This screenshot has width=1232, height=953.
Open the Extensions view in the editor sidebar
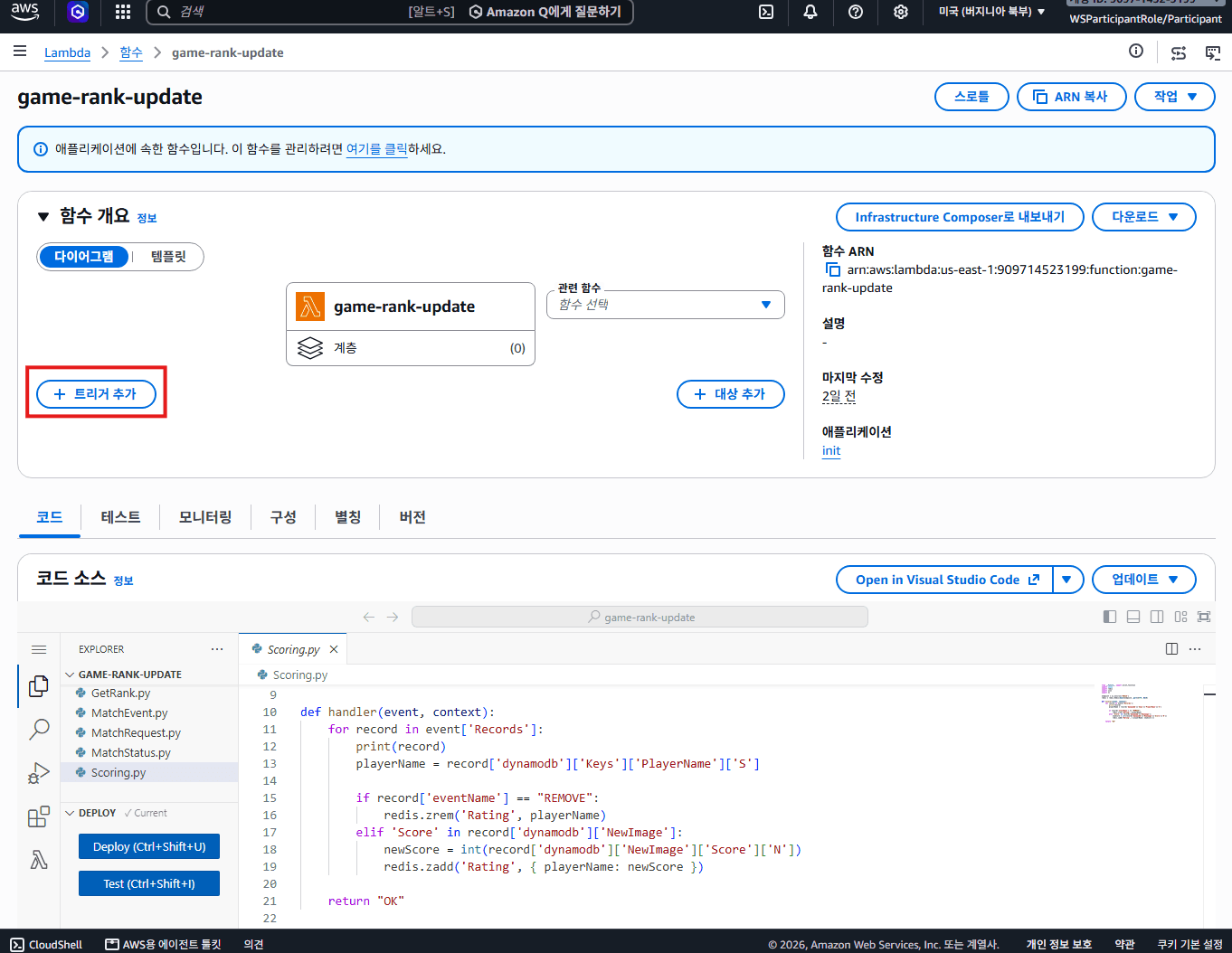point(39,816)
